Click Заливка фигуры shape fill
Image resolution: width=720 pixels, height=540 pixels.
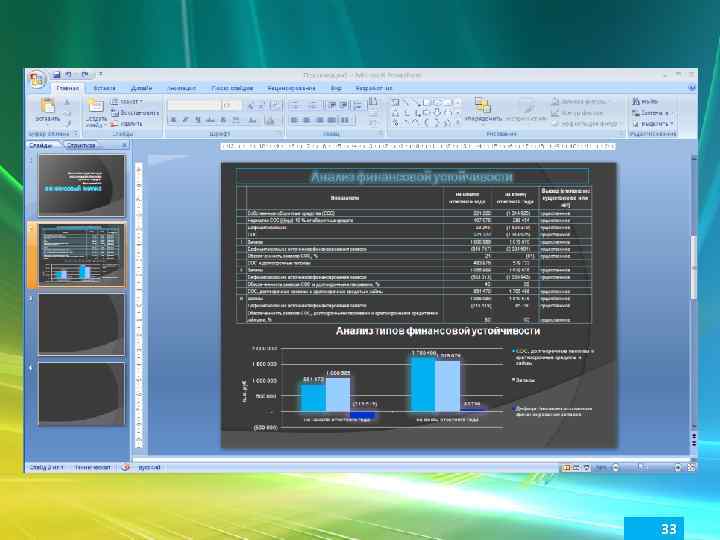pos(580,101)
